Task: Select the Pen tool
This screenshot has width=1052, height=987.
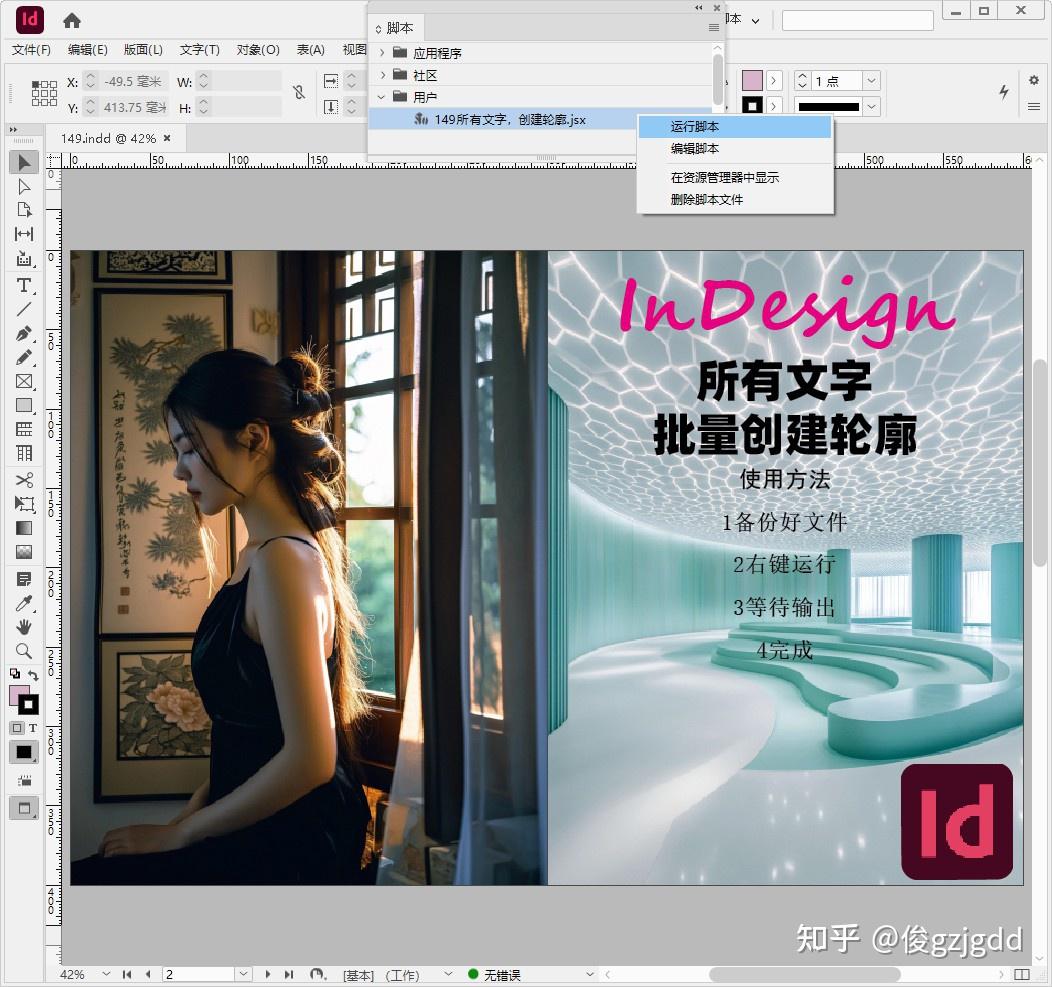Action: point(23,333)
